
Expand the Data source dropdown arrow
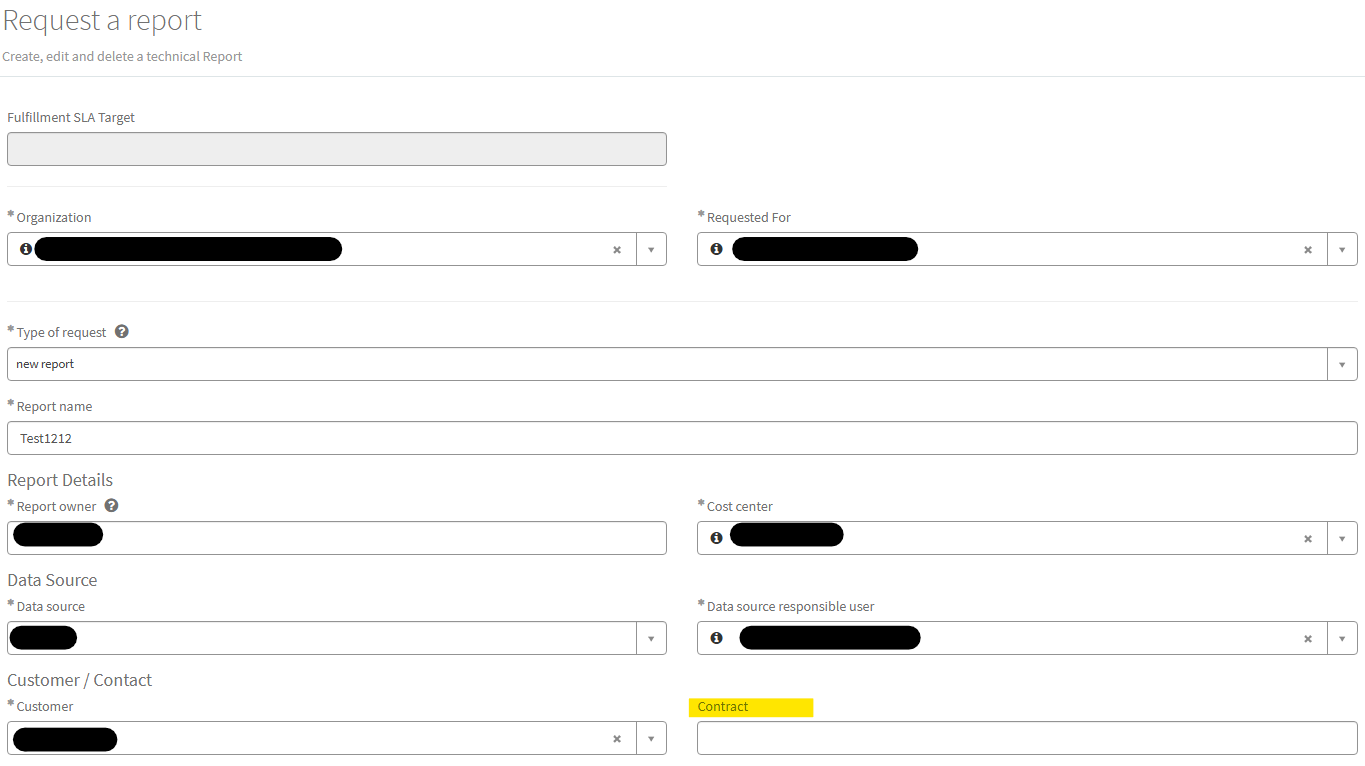click(651, 638)
